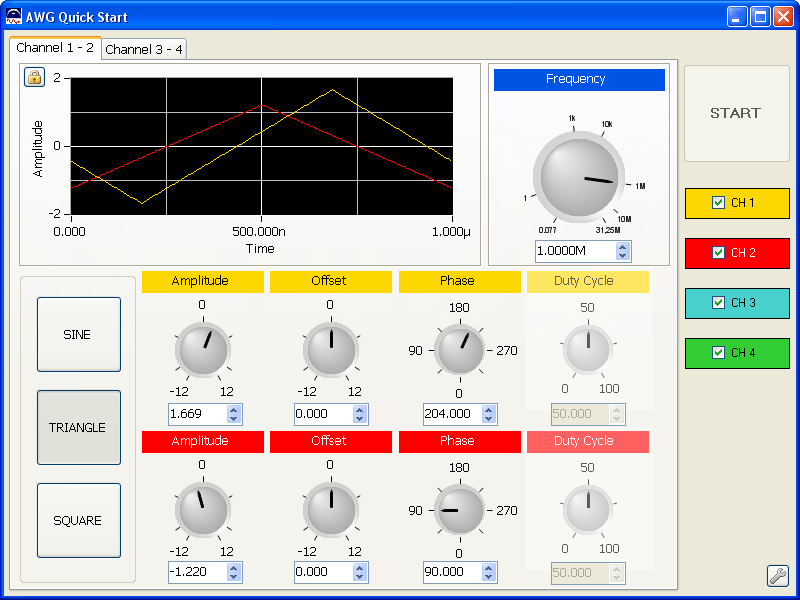The width and height of the screenshot is (800, 600).
Task: Select the SINE waveform button
Action: tap(78, 335)
